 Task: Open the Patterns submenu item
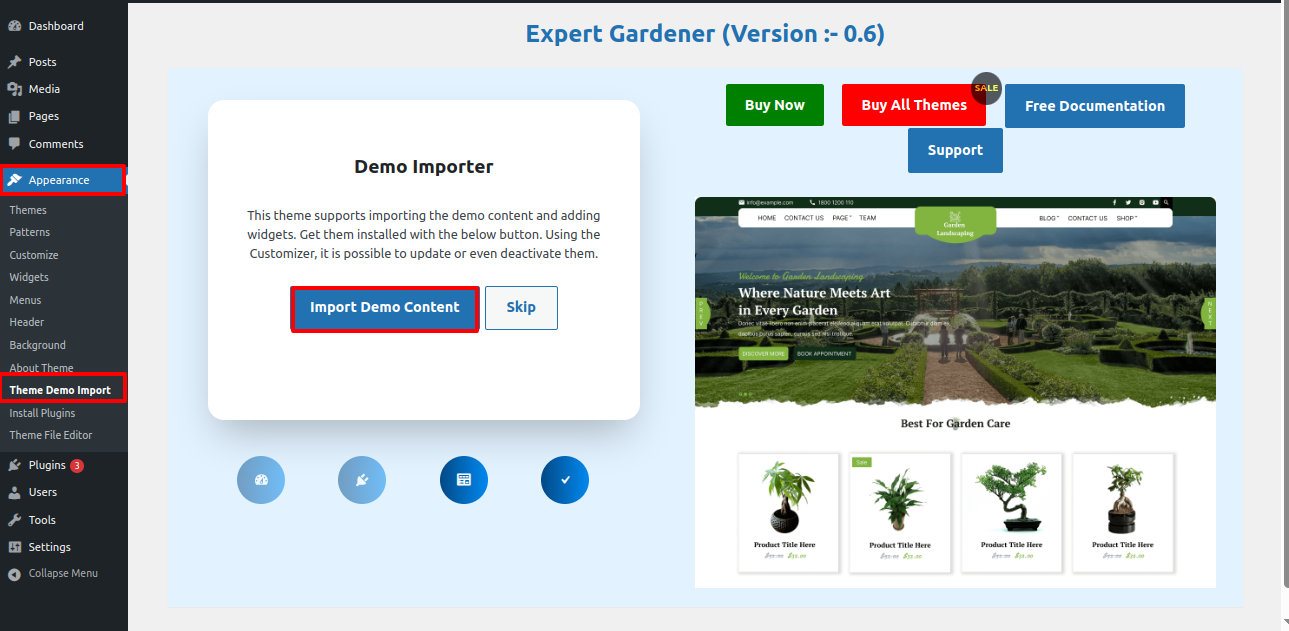coord(30,232)
